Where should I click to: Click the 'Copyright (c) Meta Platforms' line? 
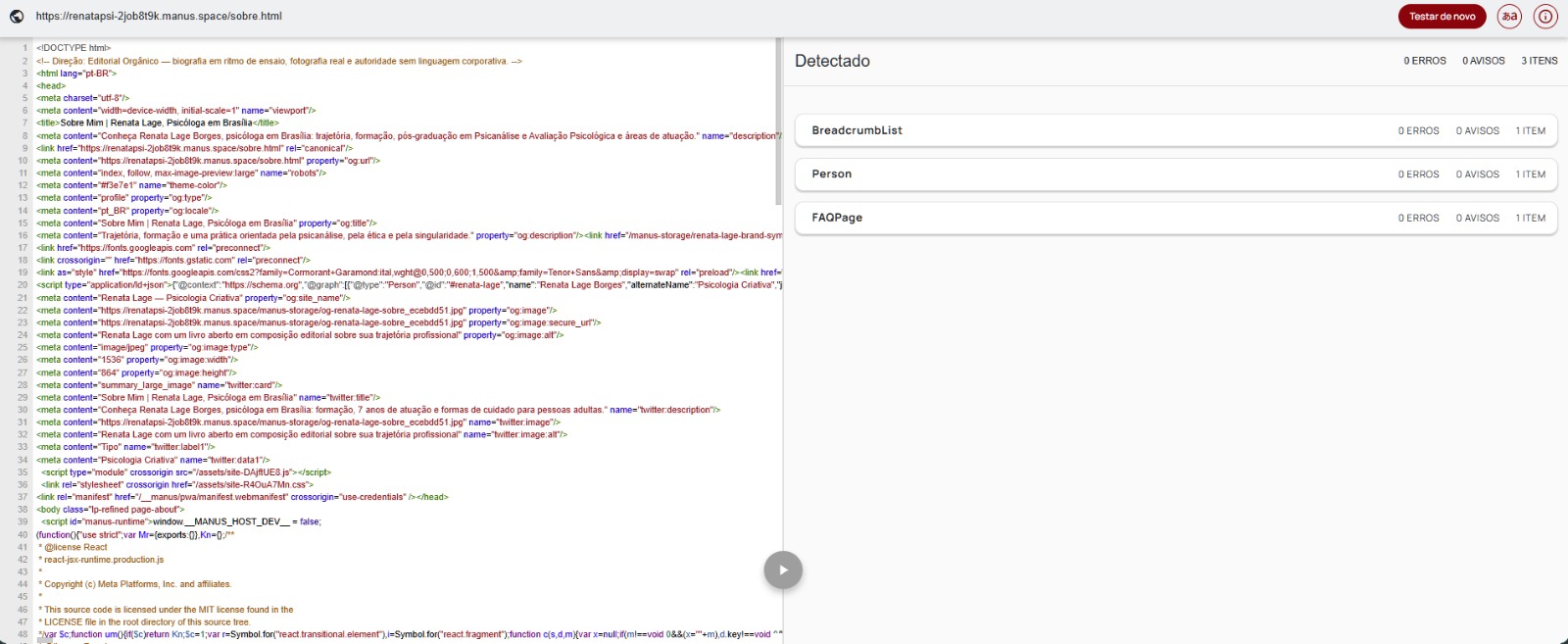pos(134,584)
